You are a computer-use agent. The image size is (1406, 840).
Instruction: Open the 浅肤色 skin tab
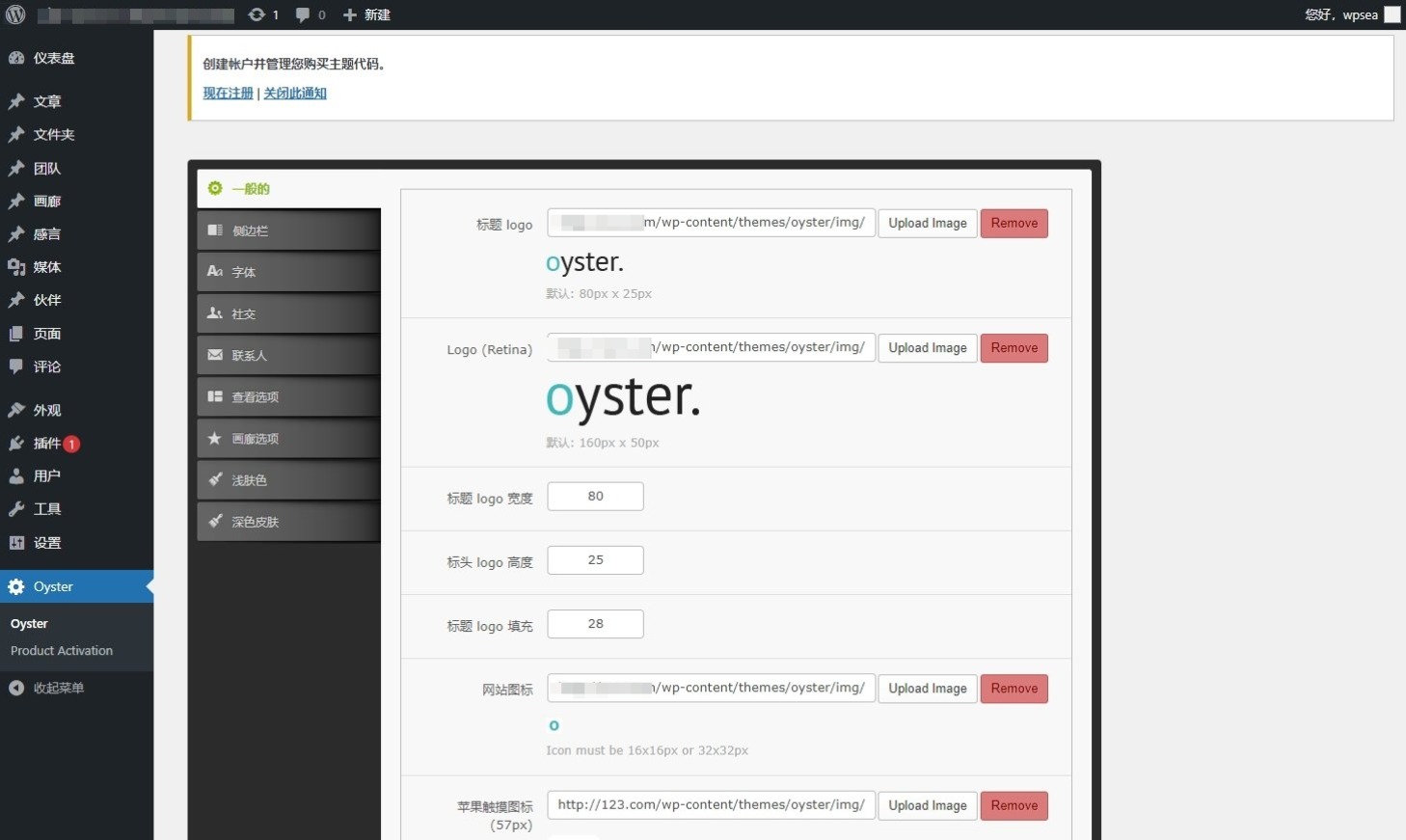click(288, 479)
